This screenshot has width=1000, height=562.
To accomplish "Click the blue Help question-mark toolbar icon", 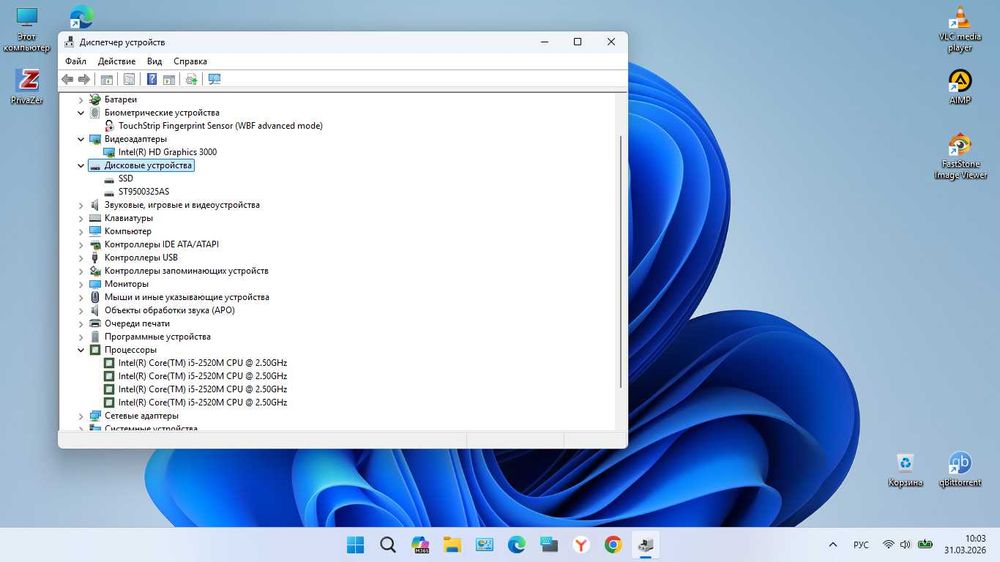I will [152, 79].
